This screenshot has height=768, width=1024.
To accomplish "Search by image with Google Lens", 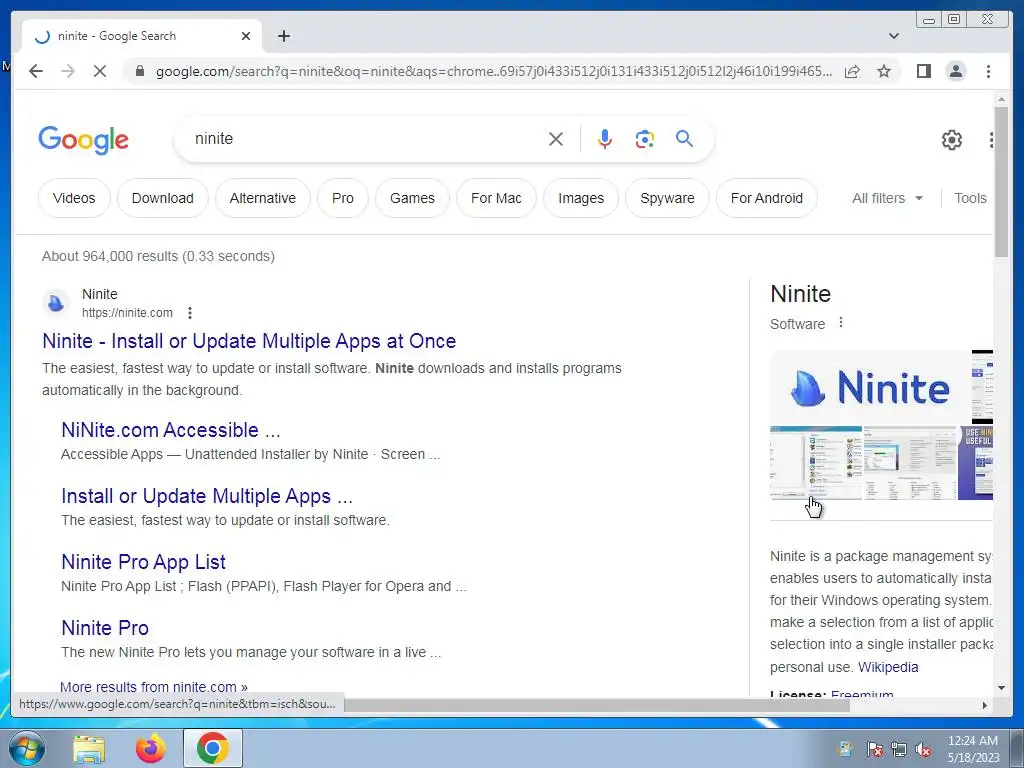I will coord(645,139).
